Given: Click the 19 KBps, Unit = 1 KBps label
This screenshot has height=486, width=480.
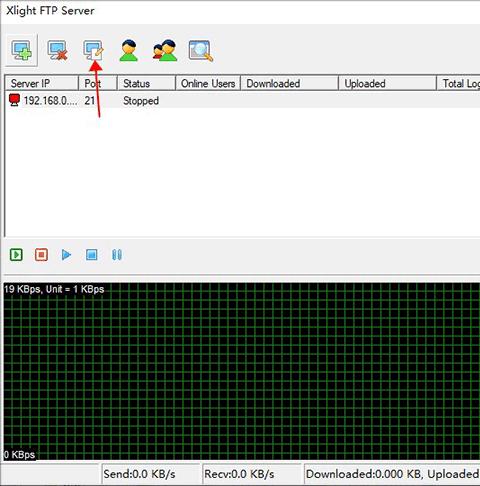Looking at the screenshot, I should [x=54, y=289].
